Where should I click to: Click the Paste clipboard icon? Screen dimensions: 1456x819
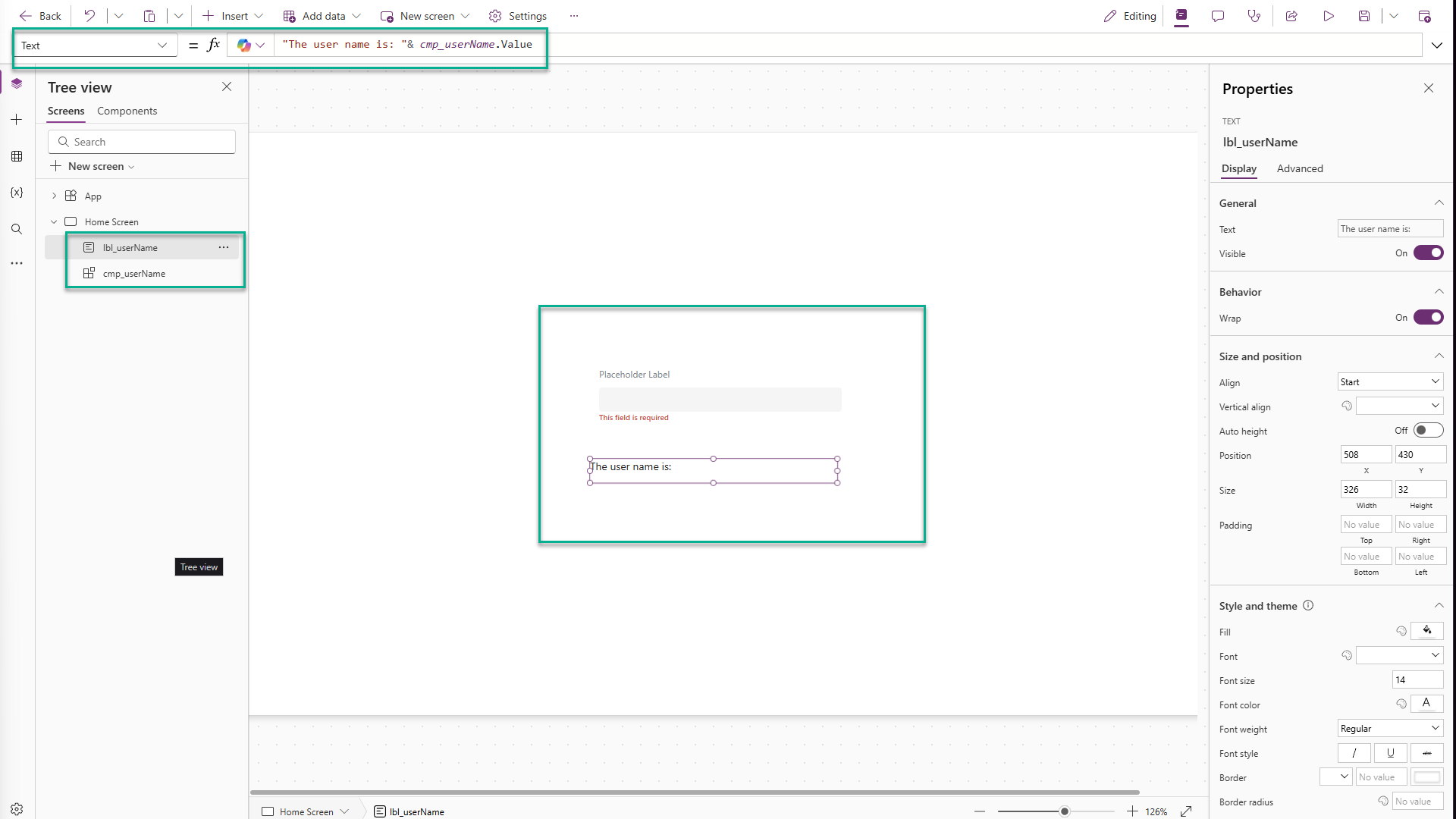coord(149,16)
